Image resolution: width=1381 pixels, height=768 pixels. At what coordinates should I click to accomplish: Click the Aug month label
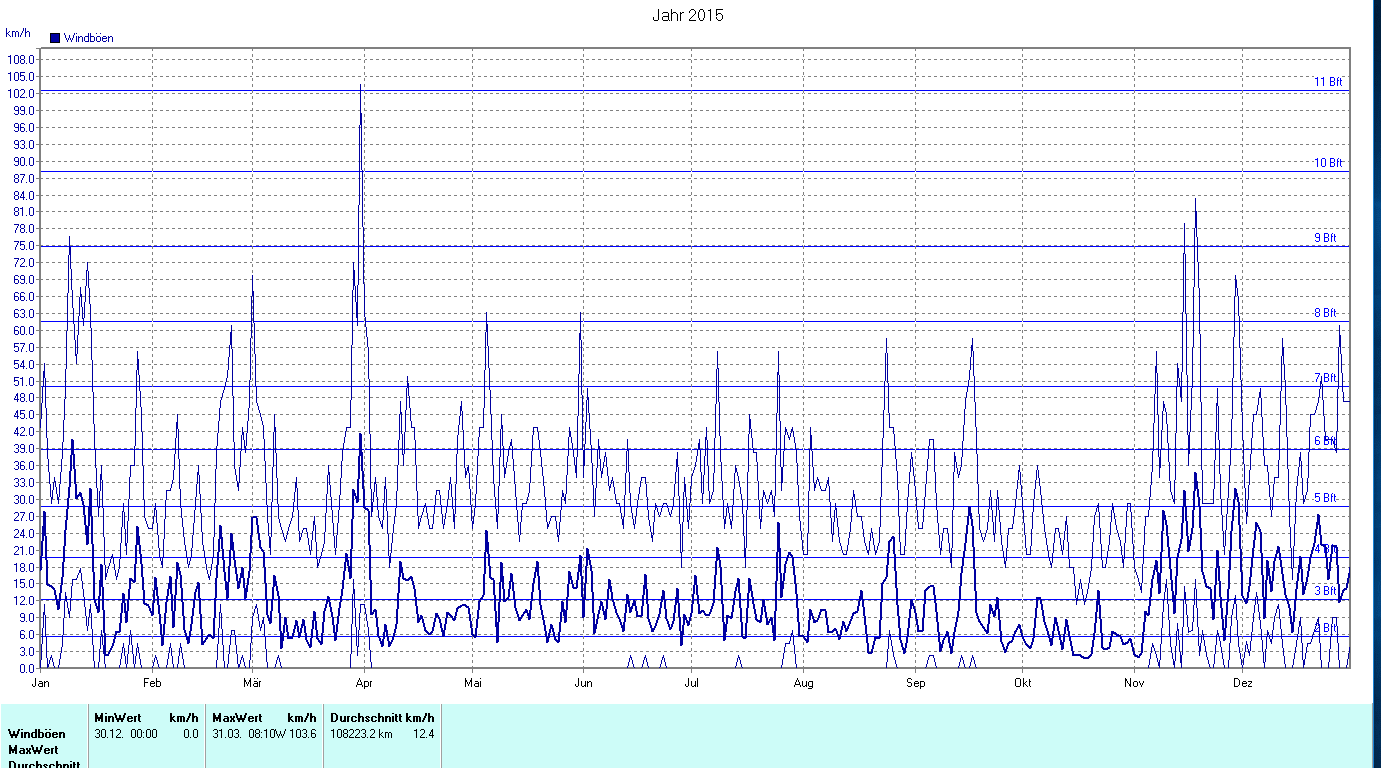pyautogui.click(x=803, y=684)
